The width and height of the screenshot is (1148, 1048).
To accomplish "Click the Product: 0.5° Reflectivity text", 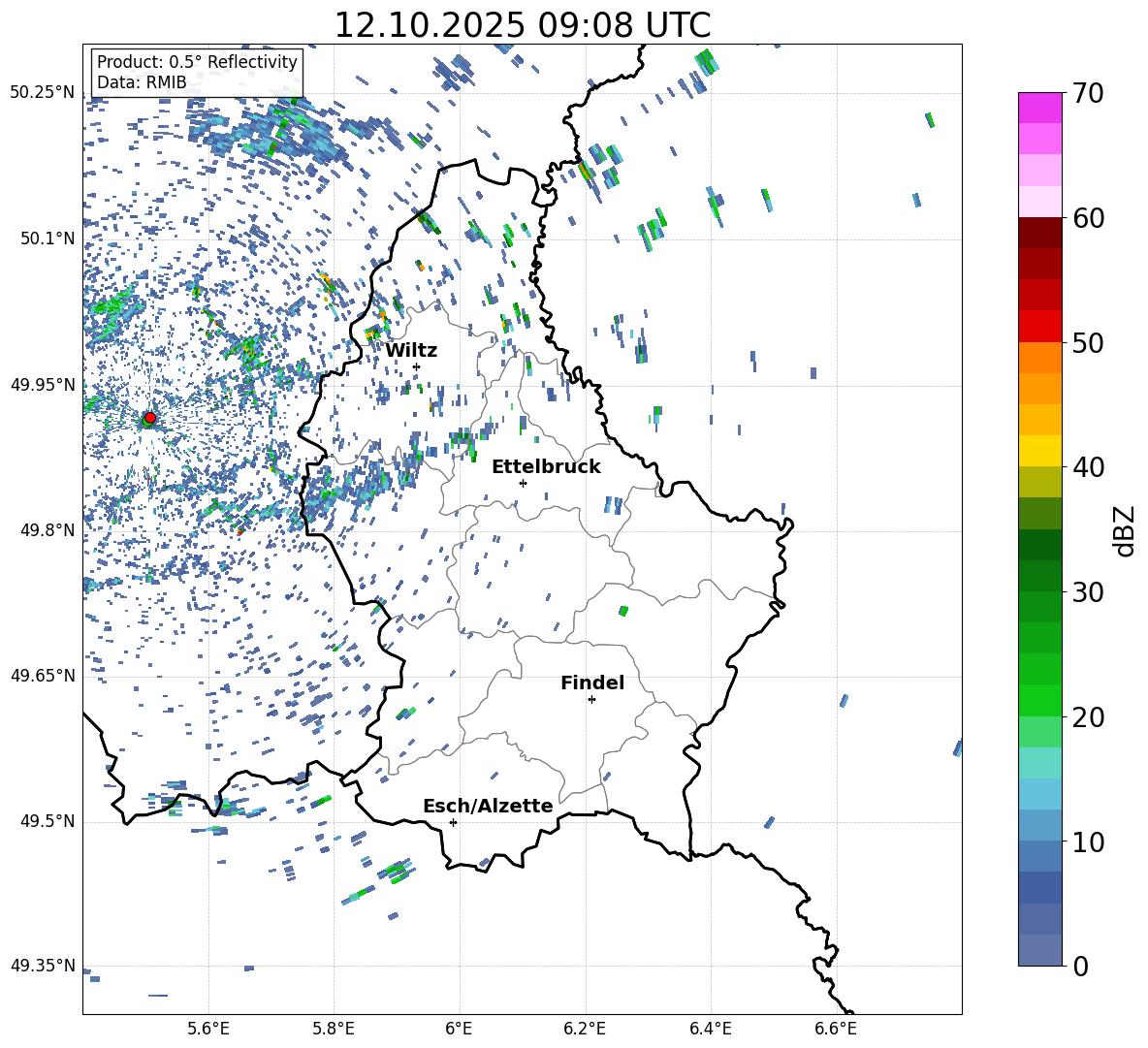I will 197,62.
